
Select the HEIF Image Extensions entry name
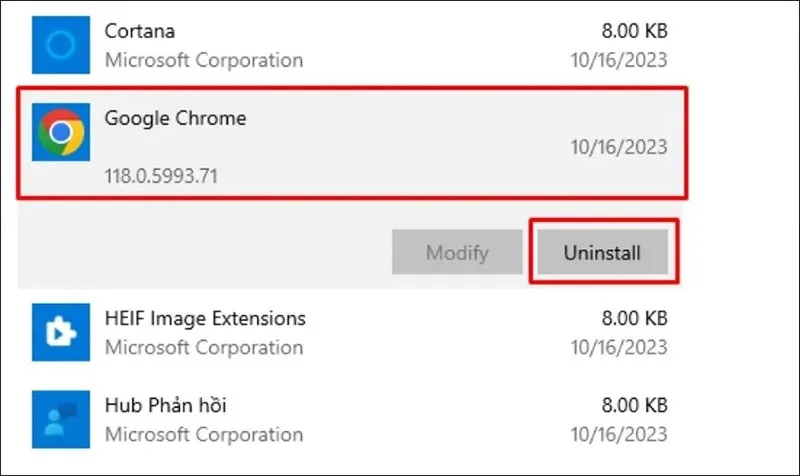coord(205,318)
